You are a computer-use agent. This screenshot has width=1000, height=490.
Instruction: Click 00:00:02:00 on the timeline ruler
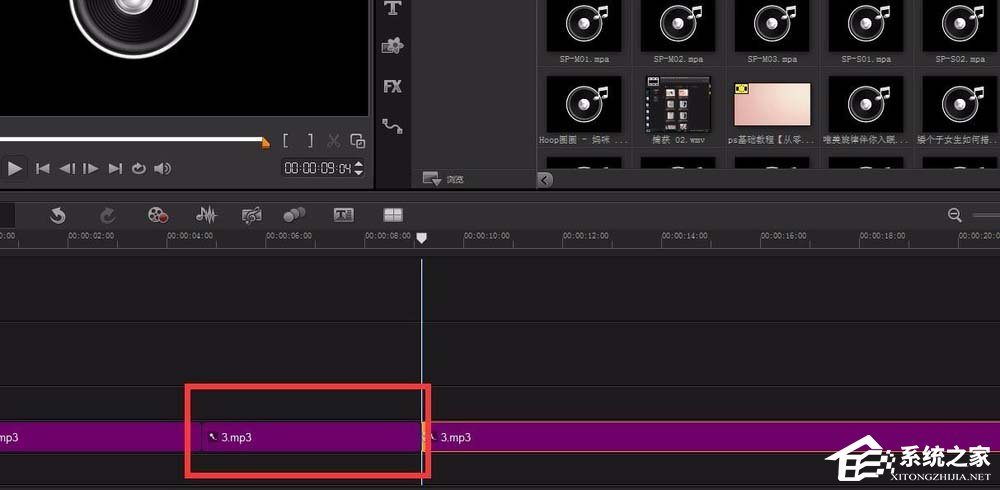(x=92, y=236)
